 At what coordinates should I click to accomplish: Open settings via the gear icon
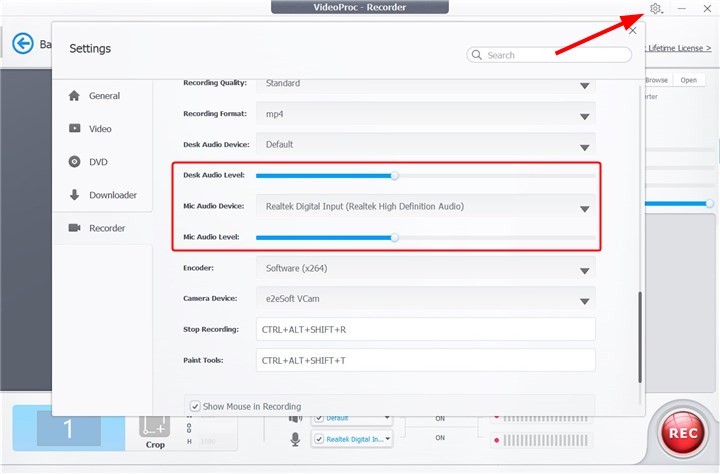[x=655, y=8]
